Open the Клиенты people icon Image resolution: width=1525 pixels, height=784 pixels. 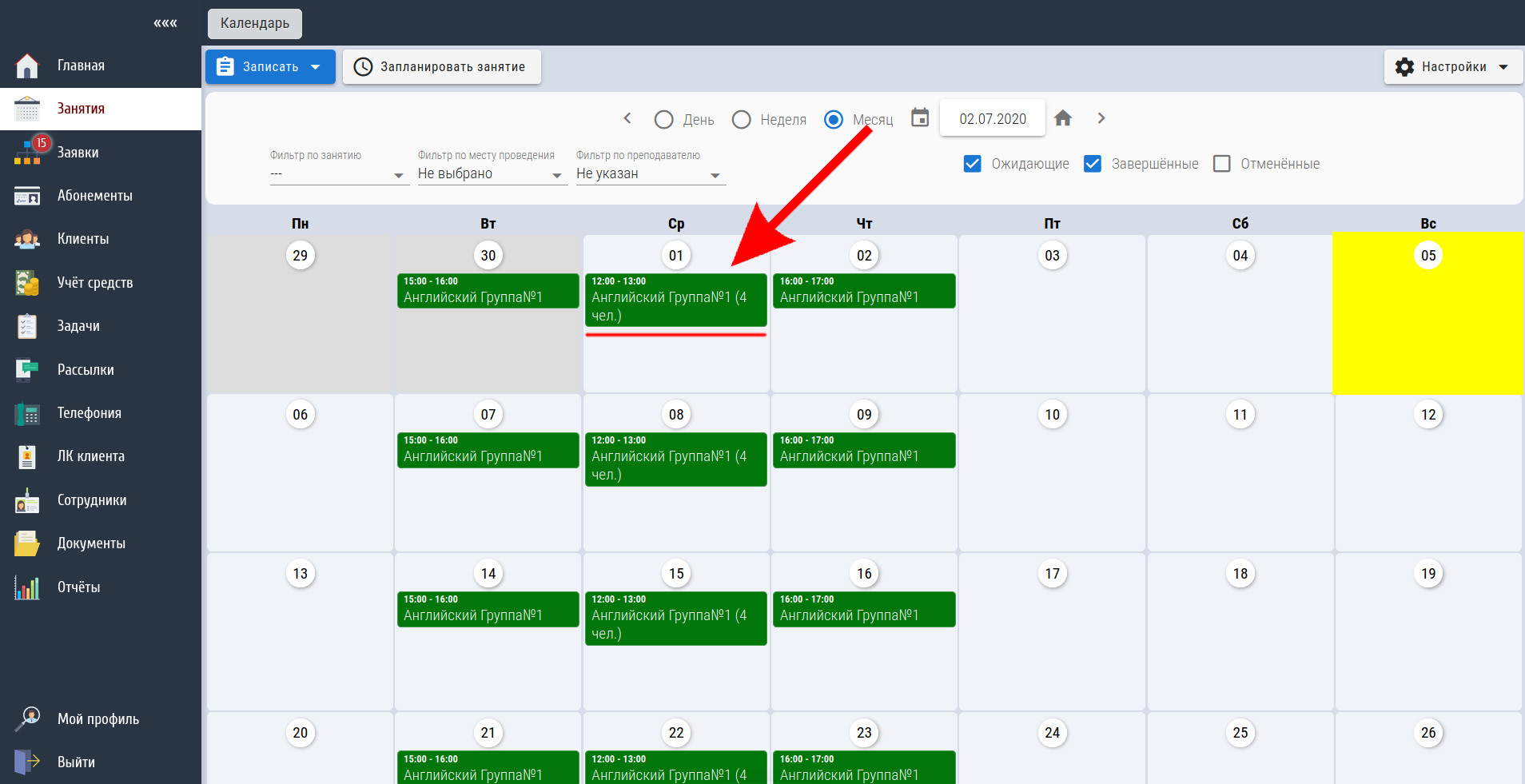point(27,239)
